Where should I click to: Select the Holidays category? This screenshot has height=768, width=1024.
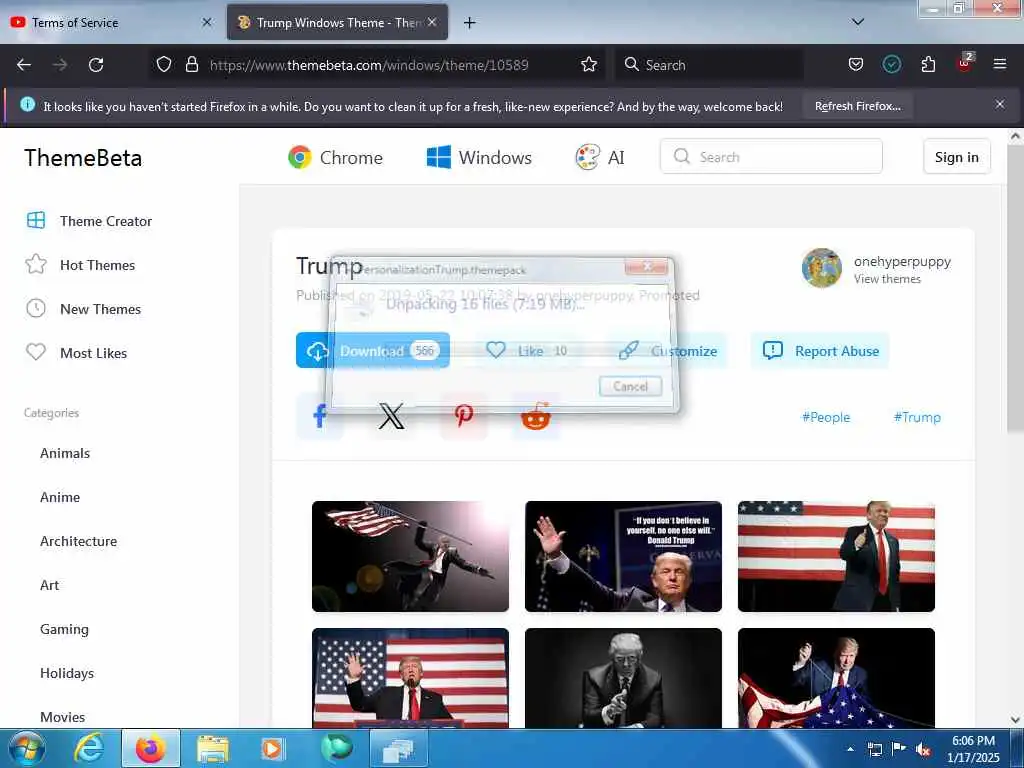click(x=67, y=673)
